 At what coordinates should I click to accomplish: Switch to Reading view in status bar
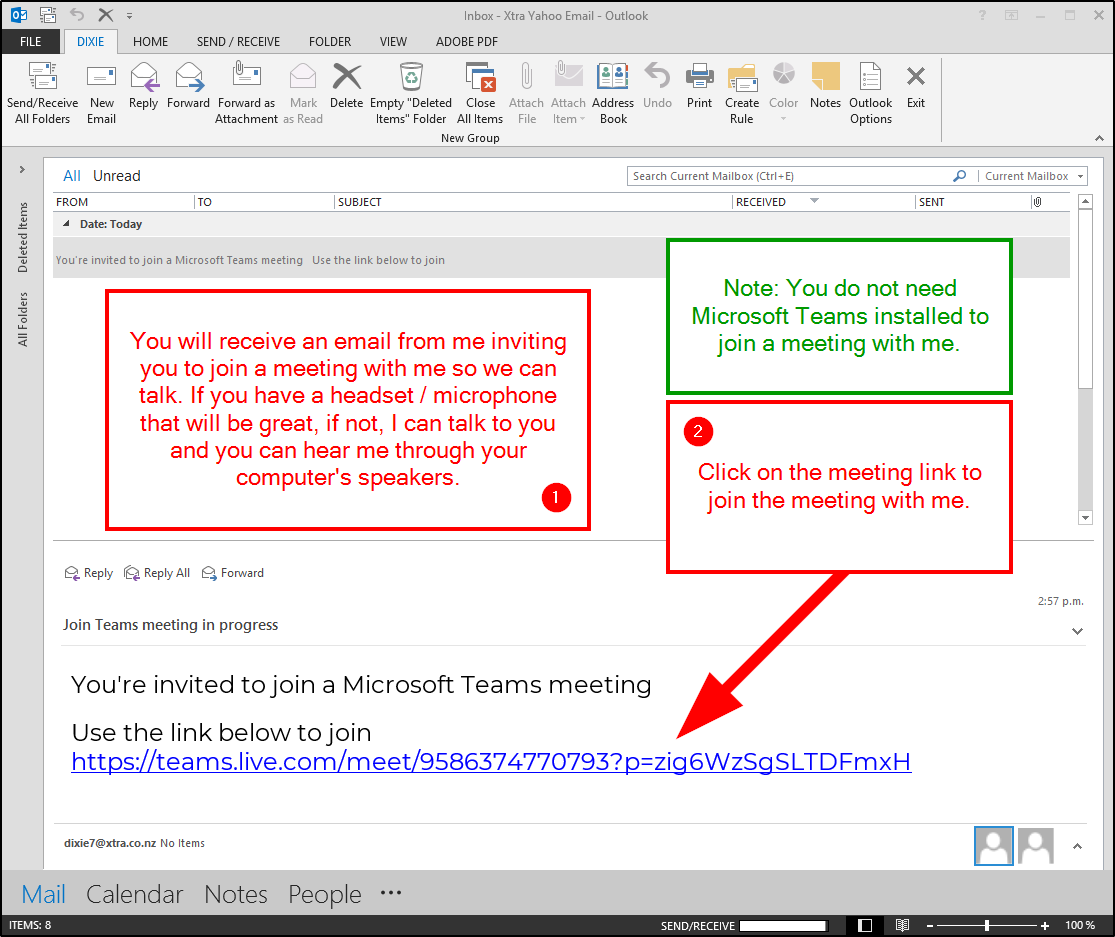point(902,925)
